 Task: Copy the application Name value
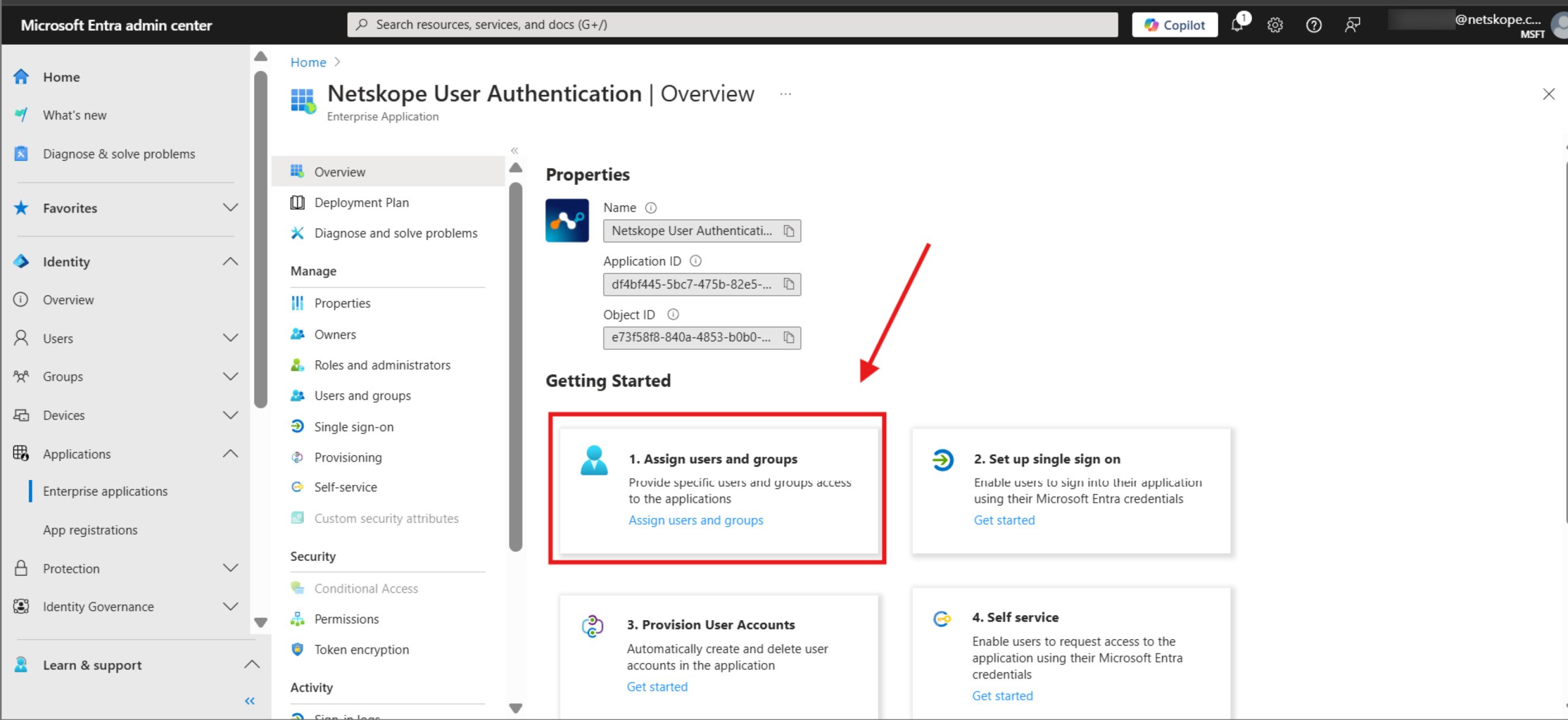[790, 231]
